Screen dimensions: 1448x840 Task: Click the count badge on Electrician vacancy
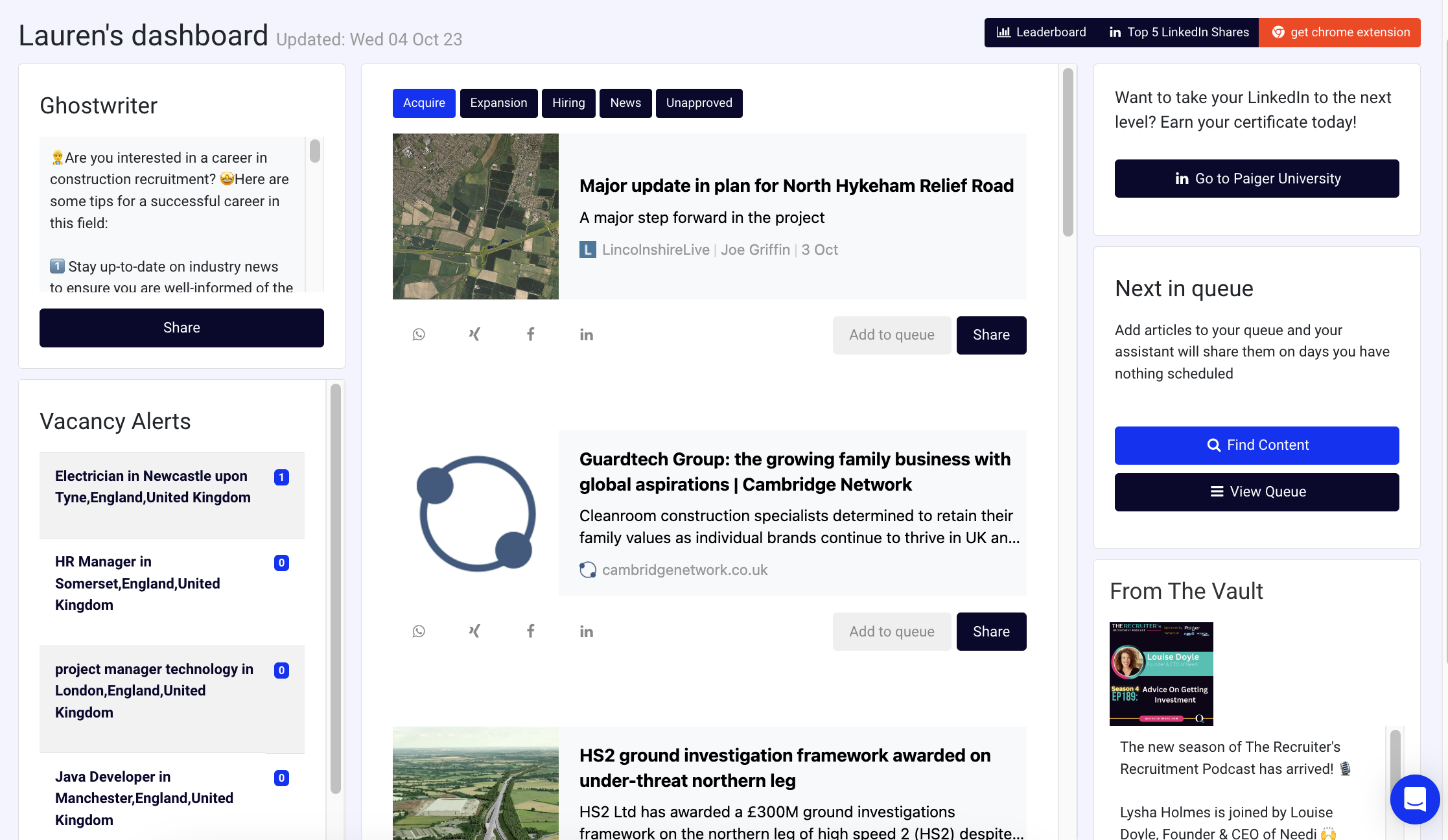(x=281, y=477)
